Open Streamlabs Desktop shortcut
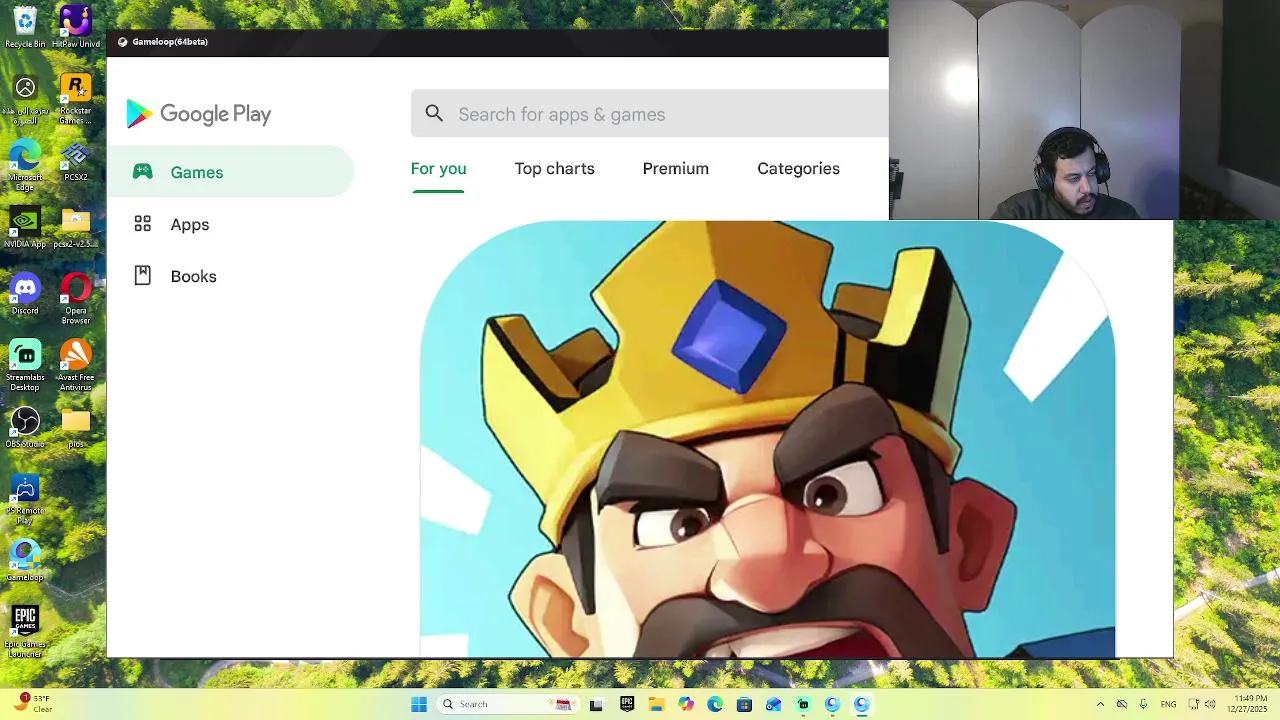This screenshot has width=1280, height=720. pyautogui.click(x=25, y=365)
